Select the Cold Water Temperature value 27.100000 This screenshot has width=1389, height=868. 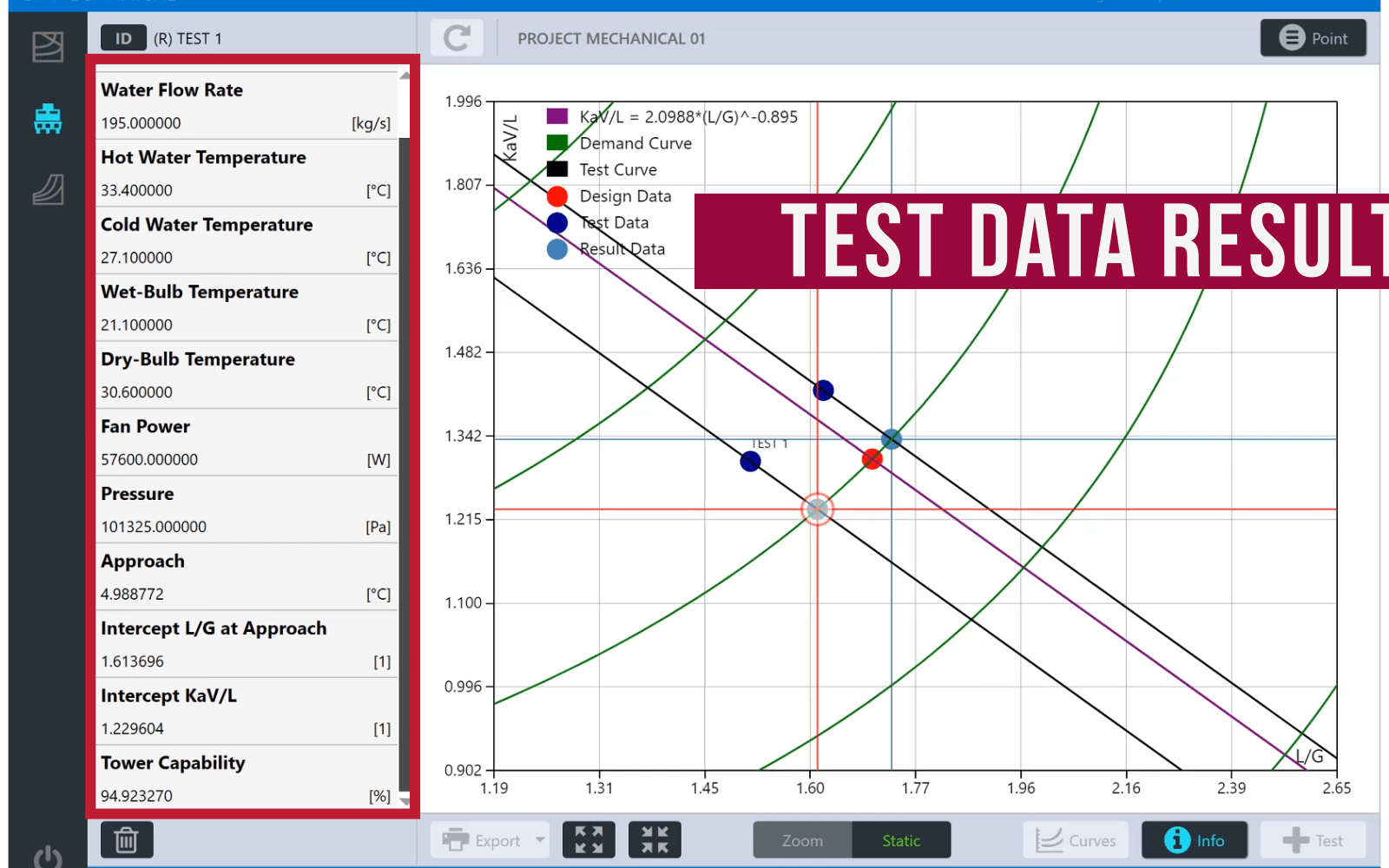coord(136,258)
